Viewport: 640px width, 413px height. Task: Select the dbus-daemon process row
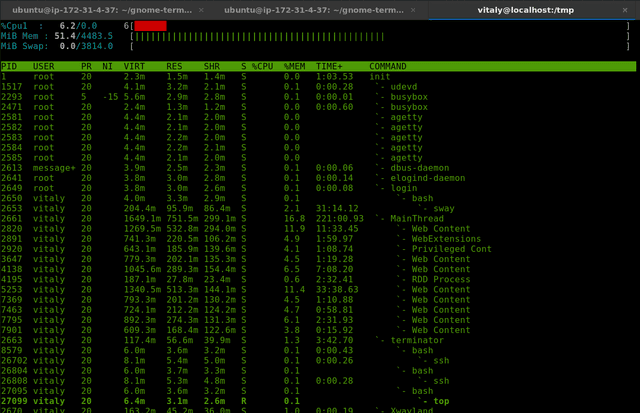(318, 168)
